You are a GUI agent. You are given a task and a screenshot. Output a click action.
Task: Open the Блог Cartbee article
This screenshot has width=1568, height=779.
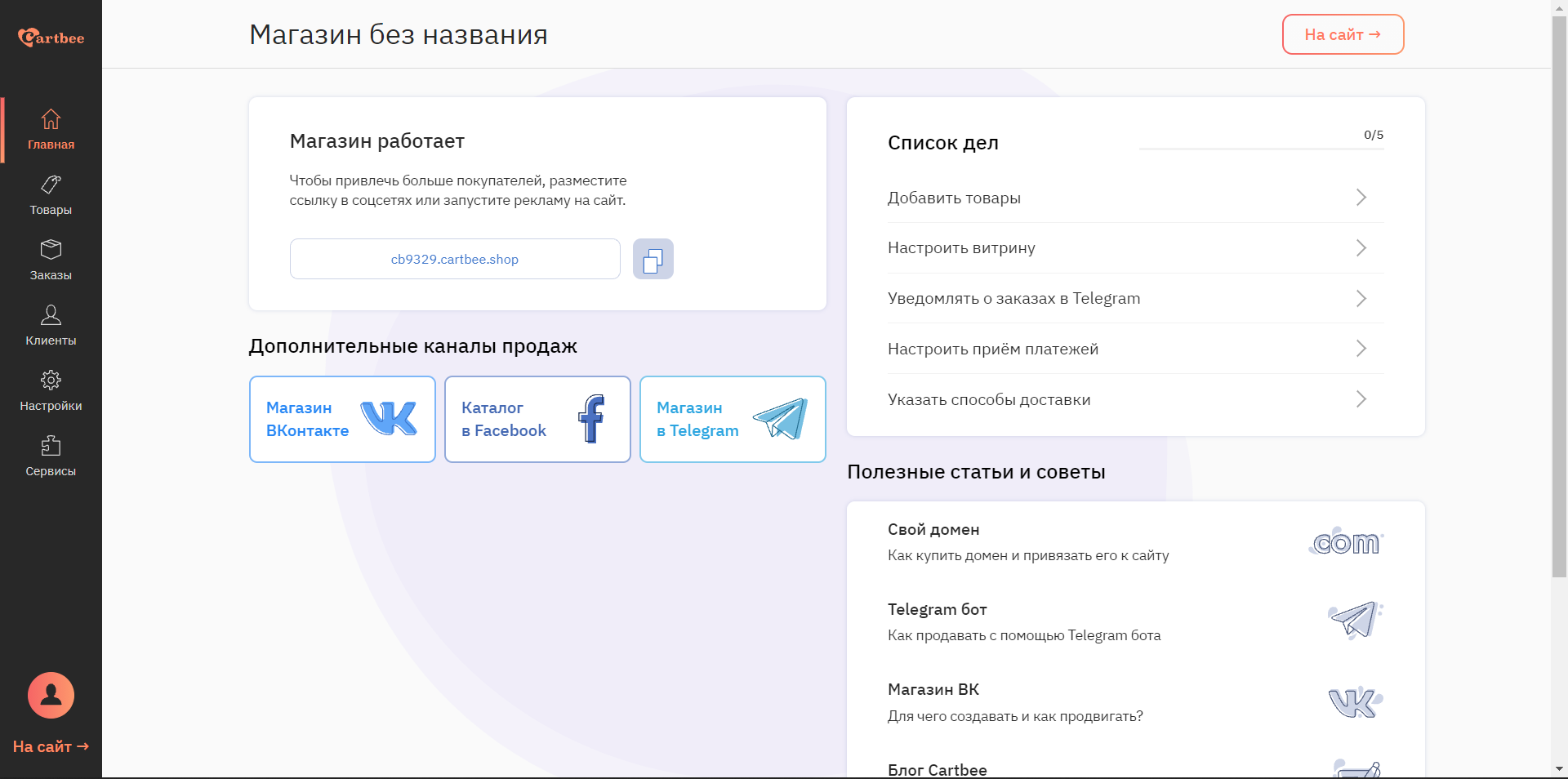1135,768
